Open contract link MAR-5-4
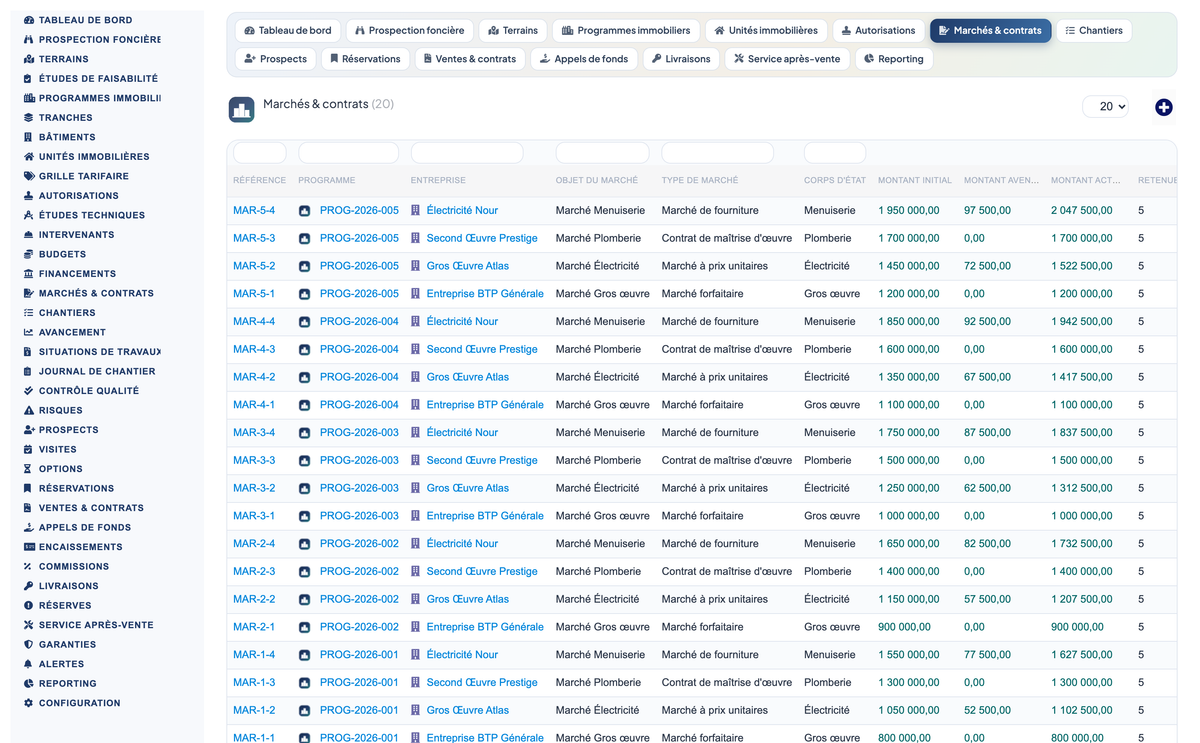The image size is (1200, 743). (x=254, y=211)
